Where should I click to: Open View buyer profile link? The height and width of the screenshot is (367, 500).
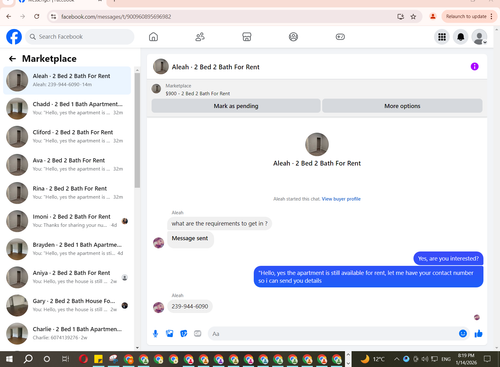point(341,199)
